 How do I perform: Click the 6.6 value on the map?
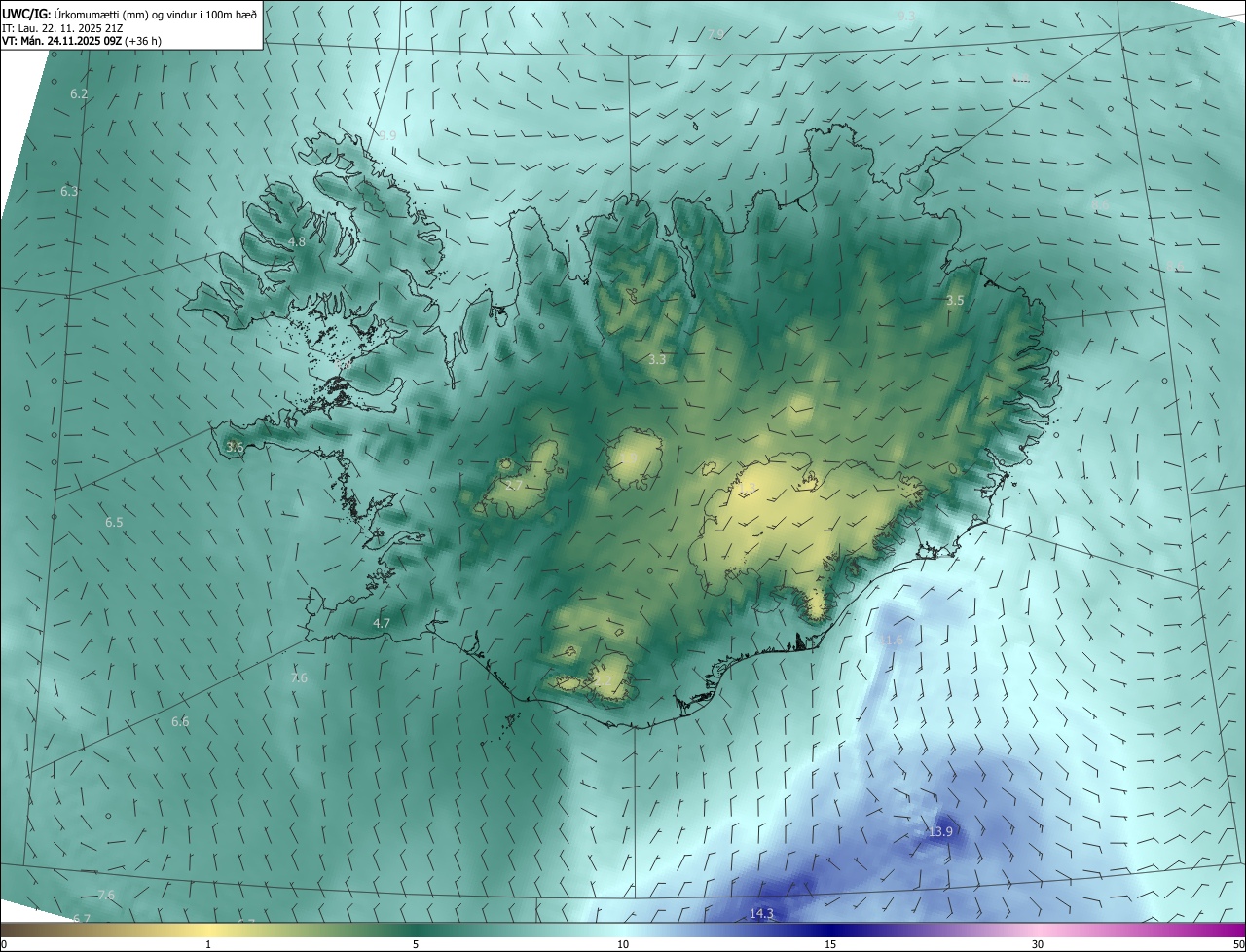(180, 722)
